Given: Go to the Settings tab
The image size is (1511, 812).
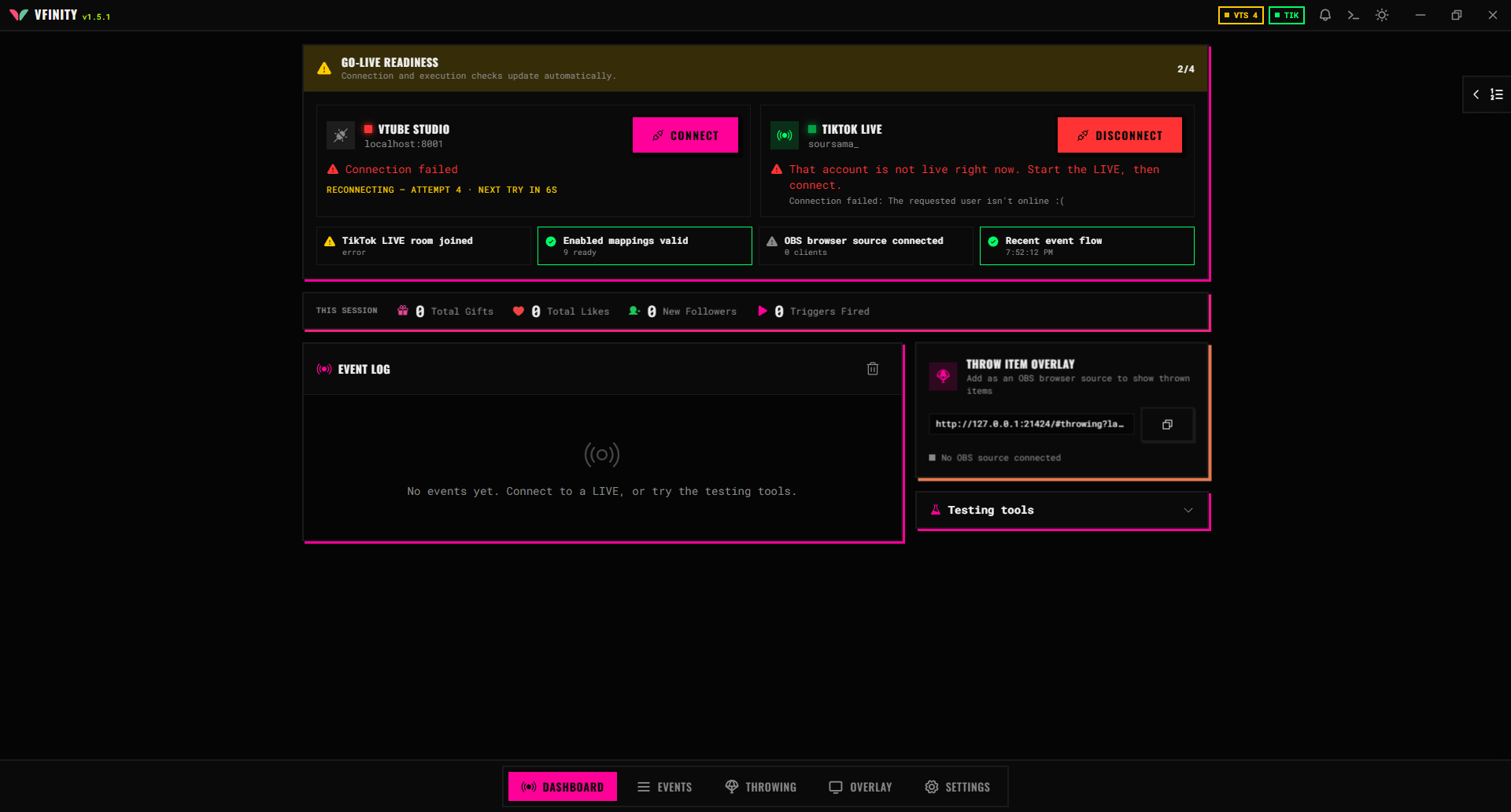Looking at the screenshot, I should click(957, 787).
